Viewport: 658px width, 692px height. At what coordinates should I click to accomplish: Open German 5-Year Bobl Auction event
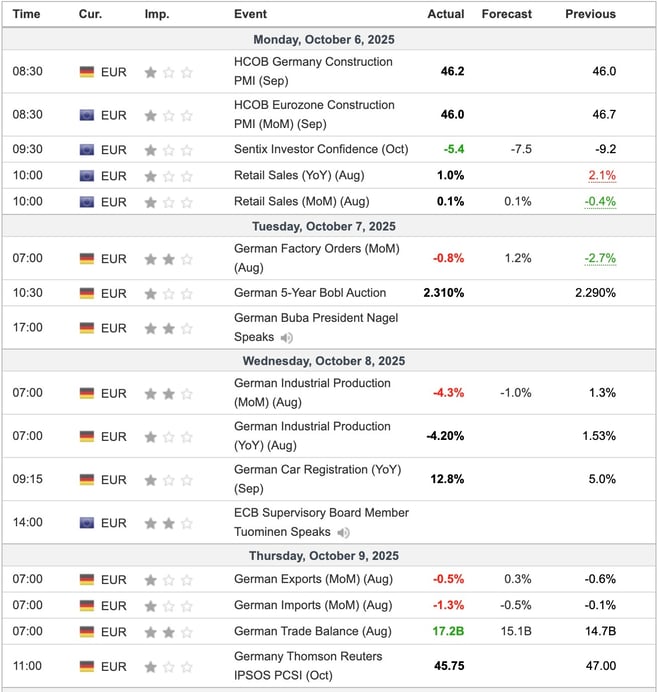click(x=309, y=293)
